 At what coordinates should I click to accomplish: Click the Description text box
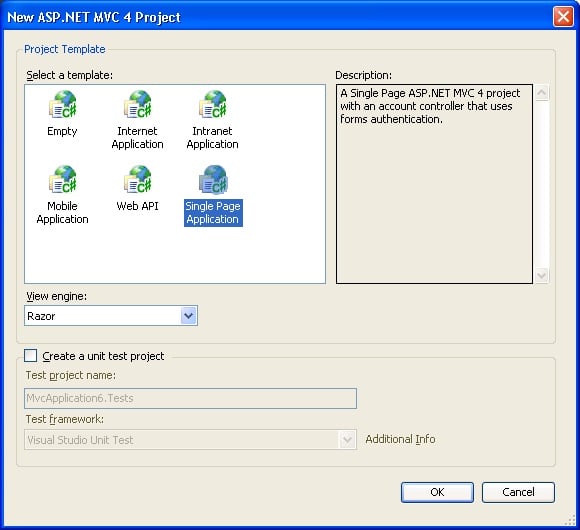[434, 184]
